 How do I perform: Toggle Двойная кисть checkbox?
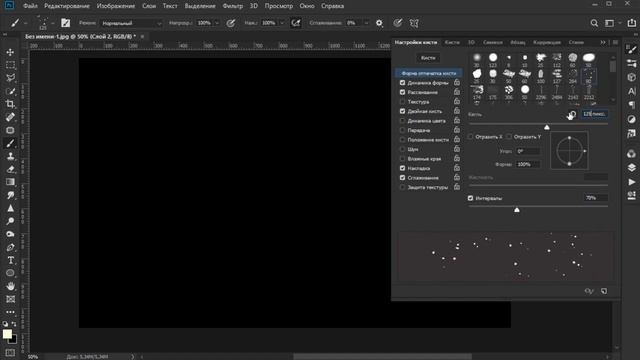click(402, 111)
